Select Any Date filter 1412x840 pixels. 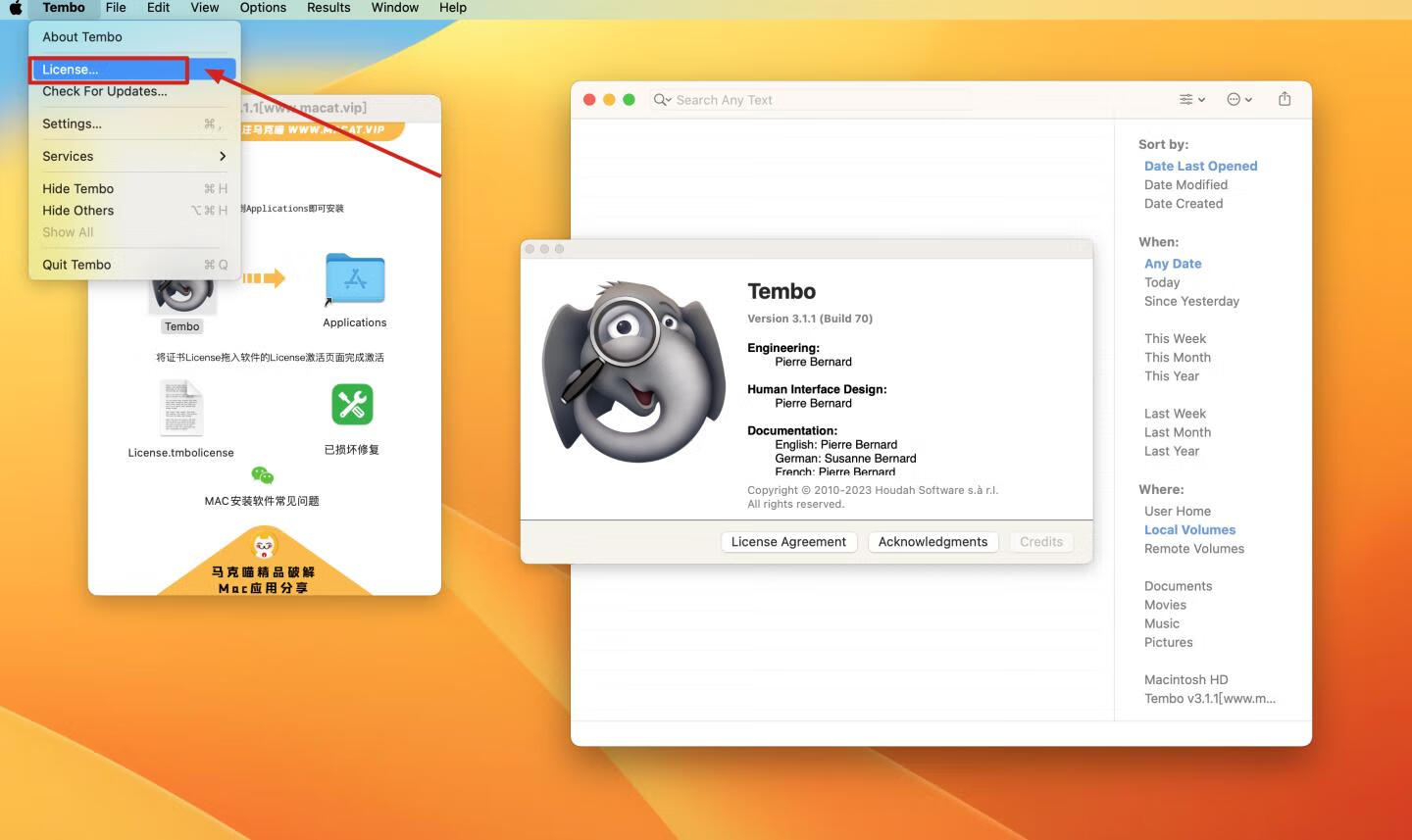[x=1173, y=264]
